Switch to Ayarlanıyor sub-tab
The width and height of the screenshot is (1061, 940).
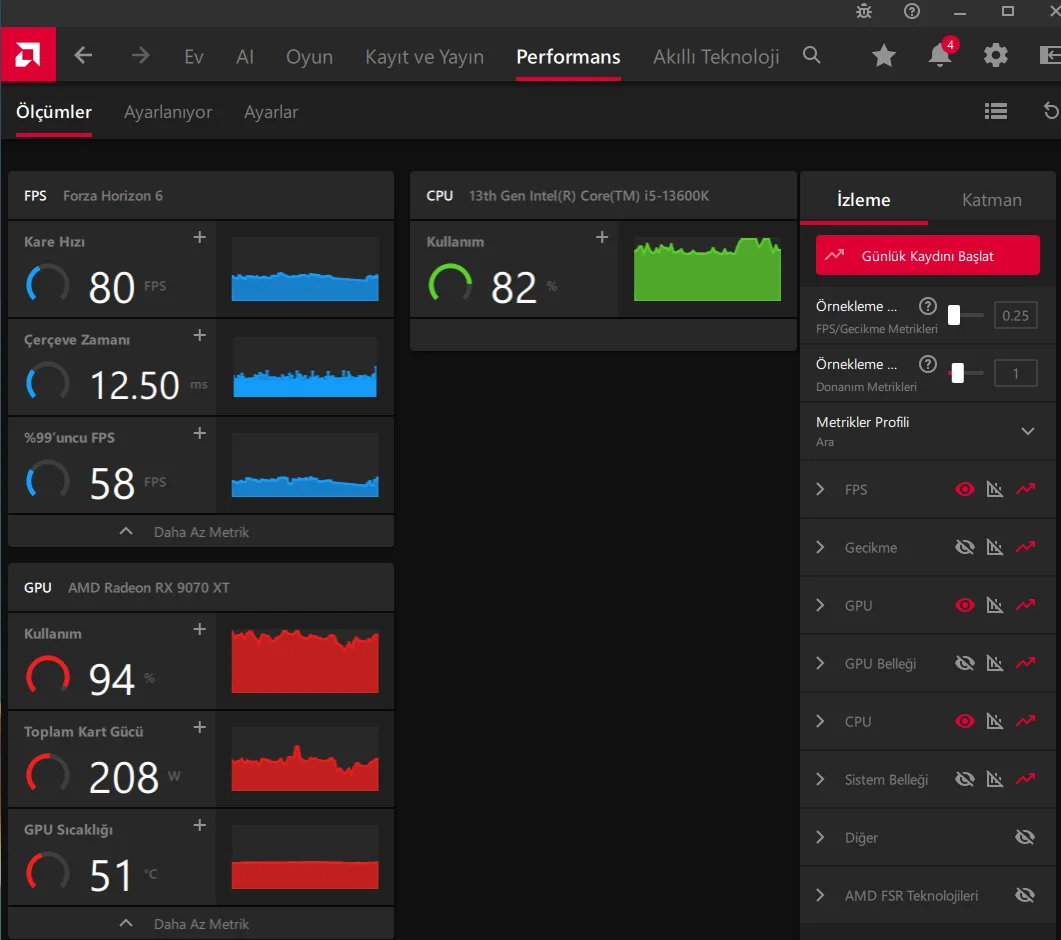pyautogui.click(x=168, y=112)
